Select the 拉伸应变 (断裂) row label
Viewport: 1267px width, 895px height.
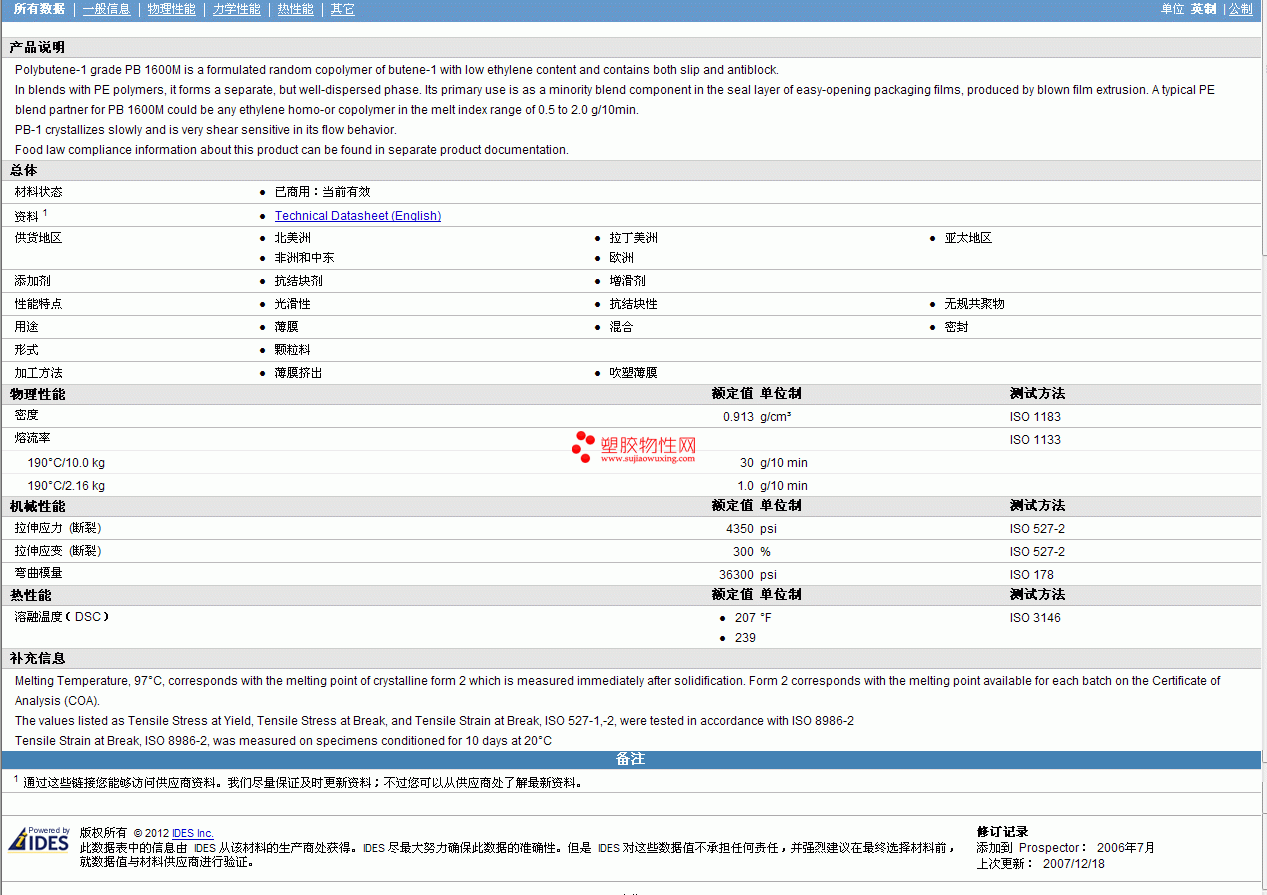(58, 551)
